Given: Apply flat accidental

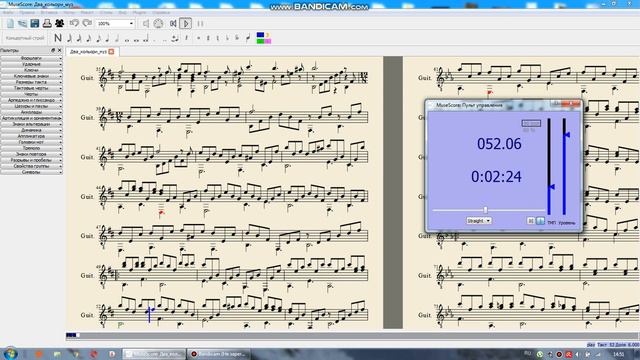Looking at the screenshot, I should 227,38.
